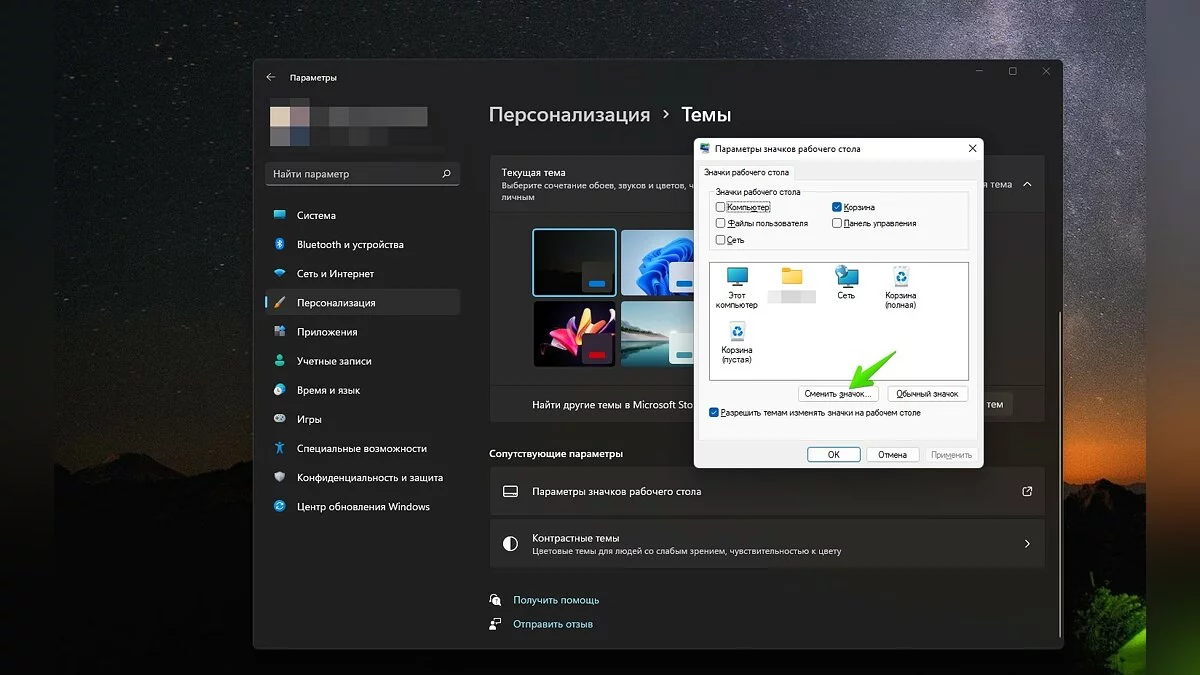The height and width of the screenshot is (675, 1200).
Task: Click Персонализация in the breadcrumb
Action: (x=569, y=115)
